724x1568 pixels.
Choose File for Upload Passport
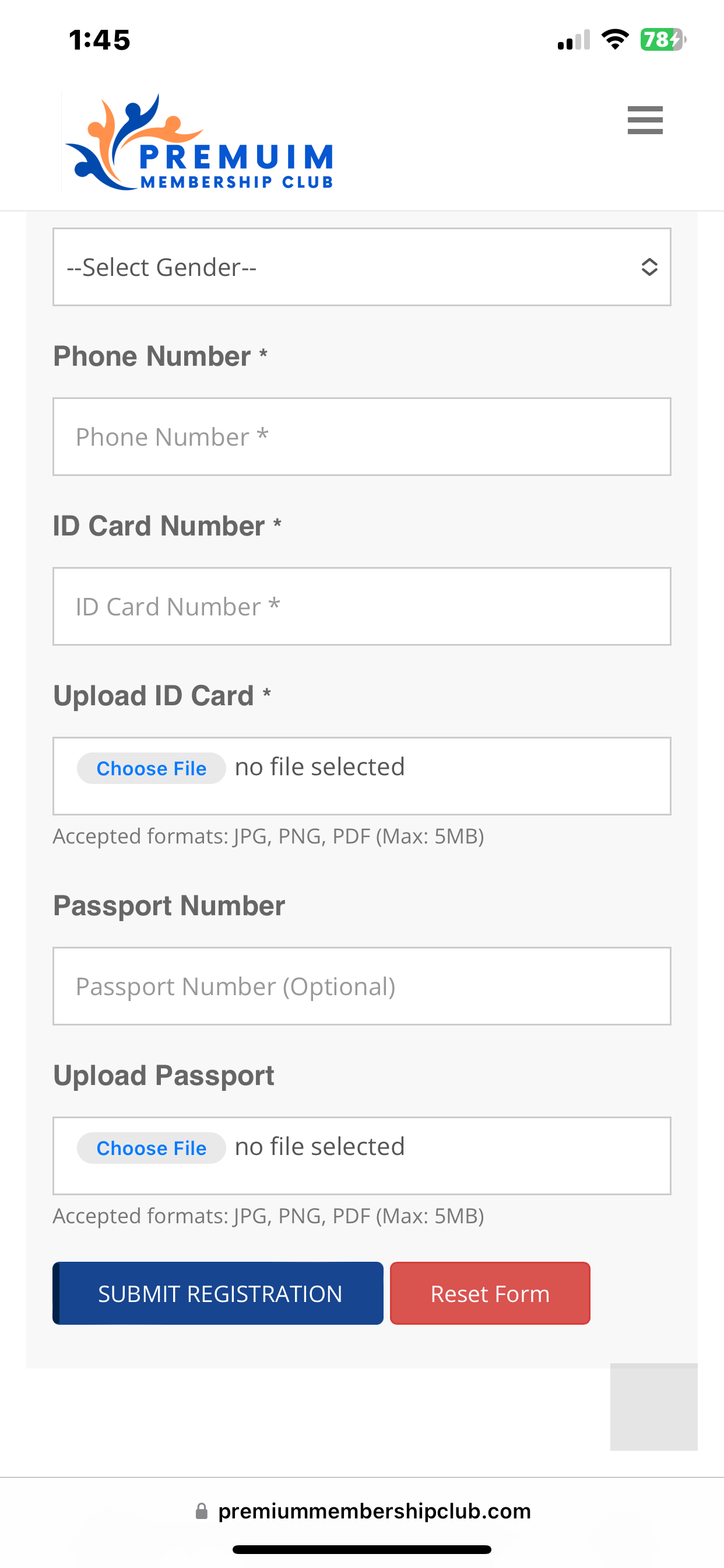[152, 1148]
